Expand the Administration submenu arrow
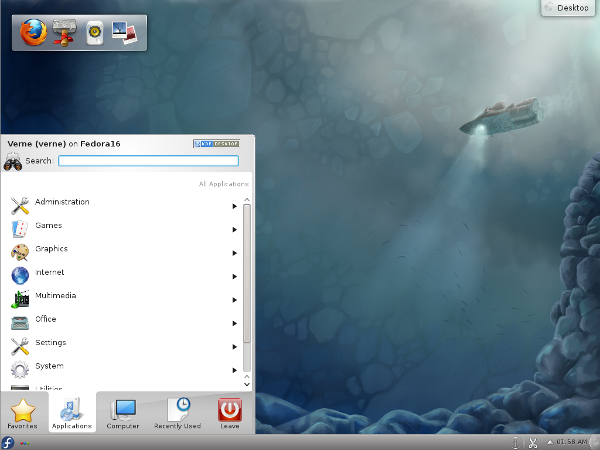The width and height of the screenshot is (600, 450). coord(235,206)
